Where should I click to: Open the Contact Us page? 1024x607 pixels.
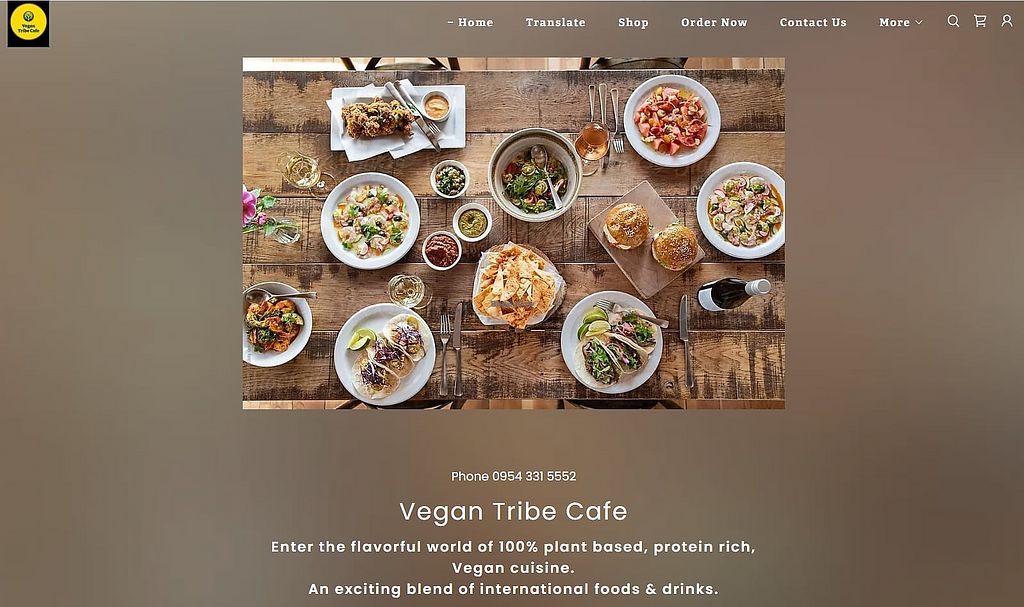[813, 22]
